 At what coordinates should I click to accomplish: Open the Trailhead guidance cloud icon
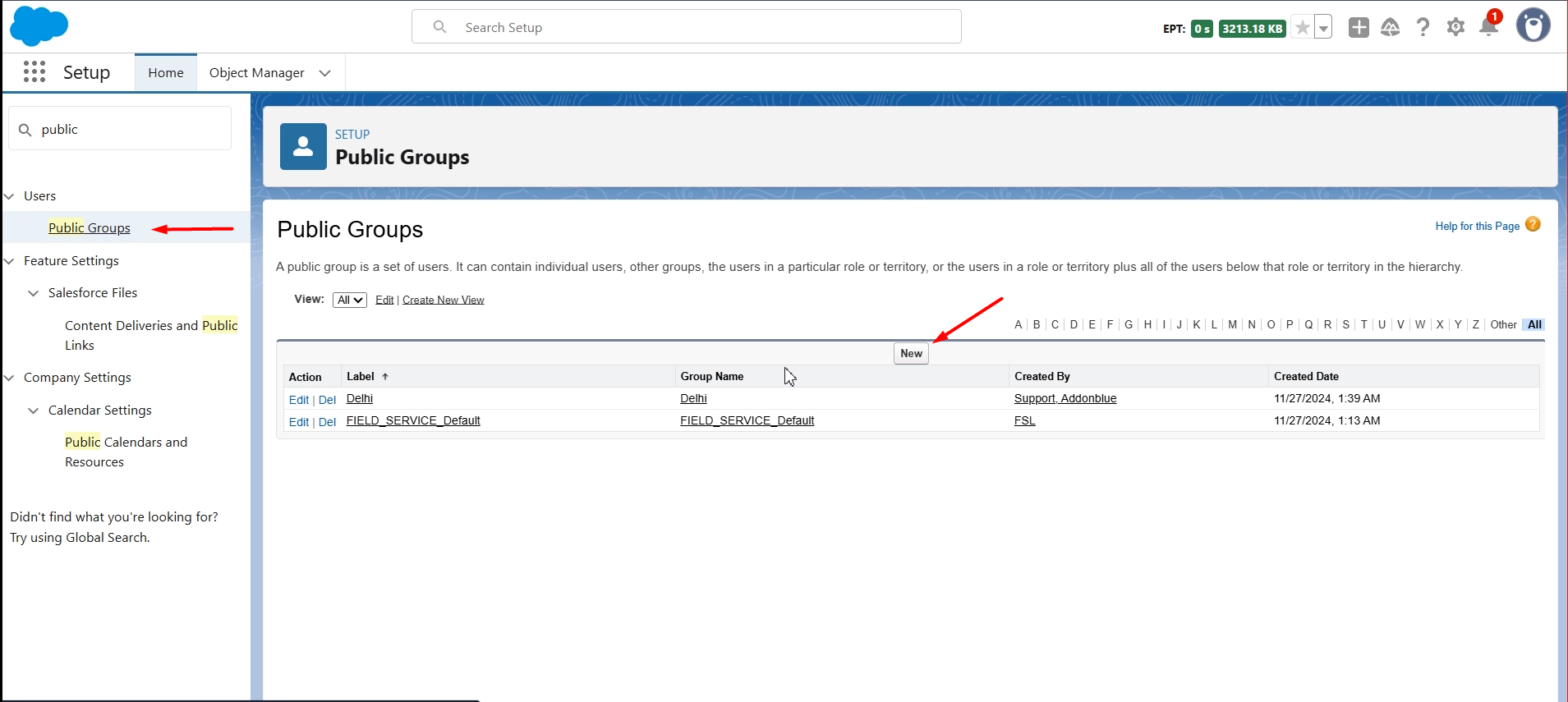click(1390, 27)
